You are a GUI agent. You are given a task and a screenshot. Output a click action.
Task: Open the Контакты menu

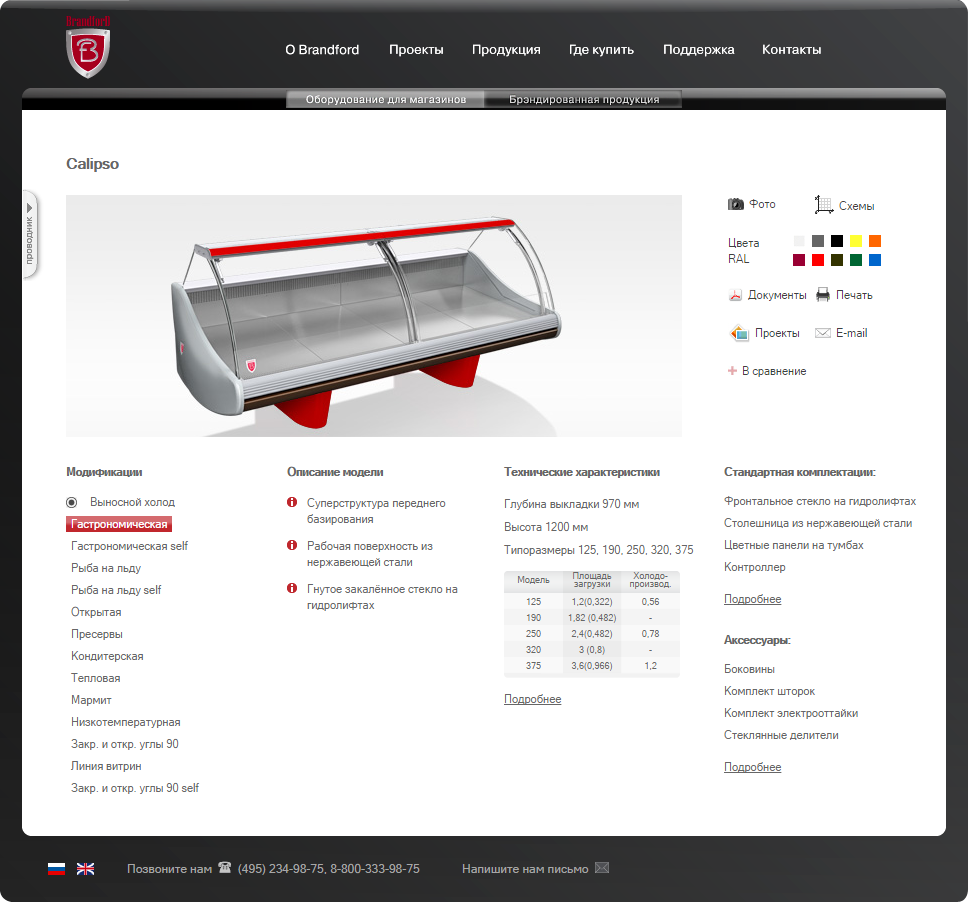pos(791,49)
